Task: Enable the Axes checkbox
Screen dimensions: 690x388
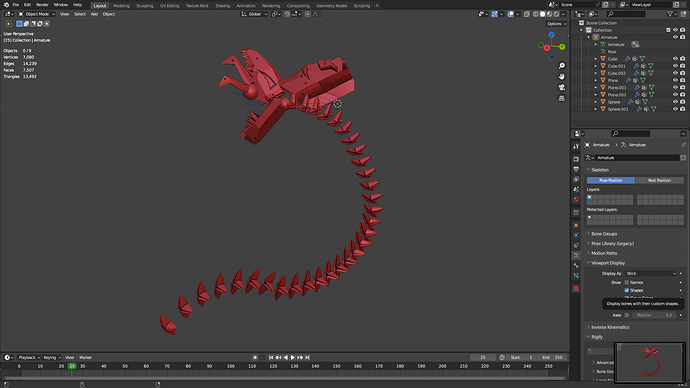Action: (x=627, y=315)
